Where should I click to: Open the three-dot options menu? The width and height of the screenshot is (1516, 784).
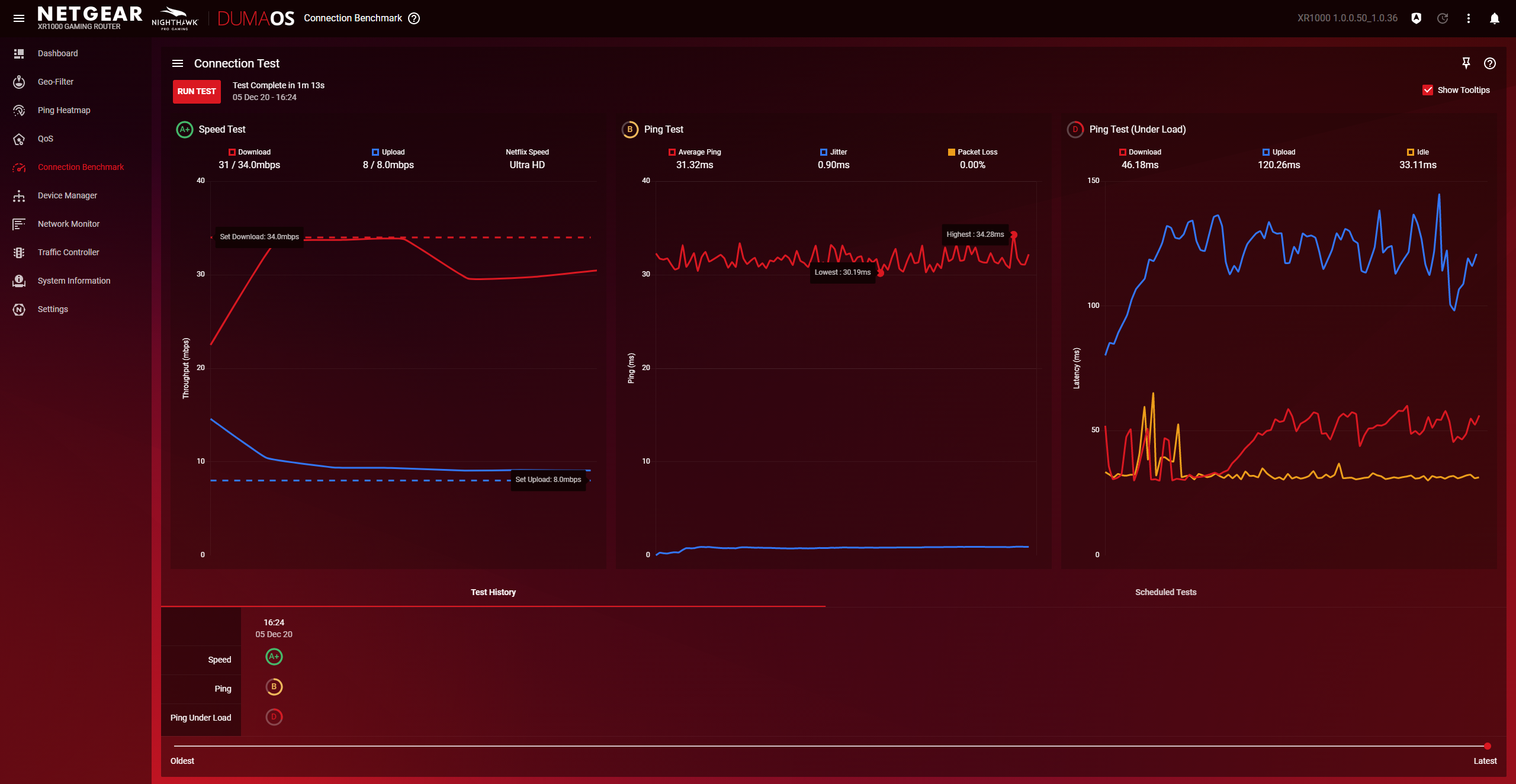pyautogui.click(x=1469, y=18)
